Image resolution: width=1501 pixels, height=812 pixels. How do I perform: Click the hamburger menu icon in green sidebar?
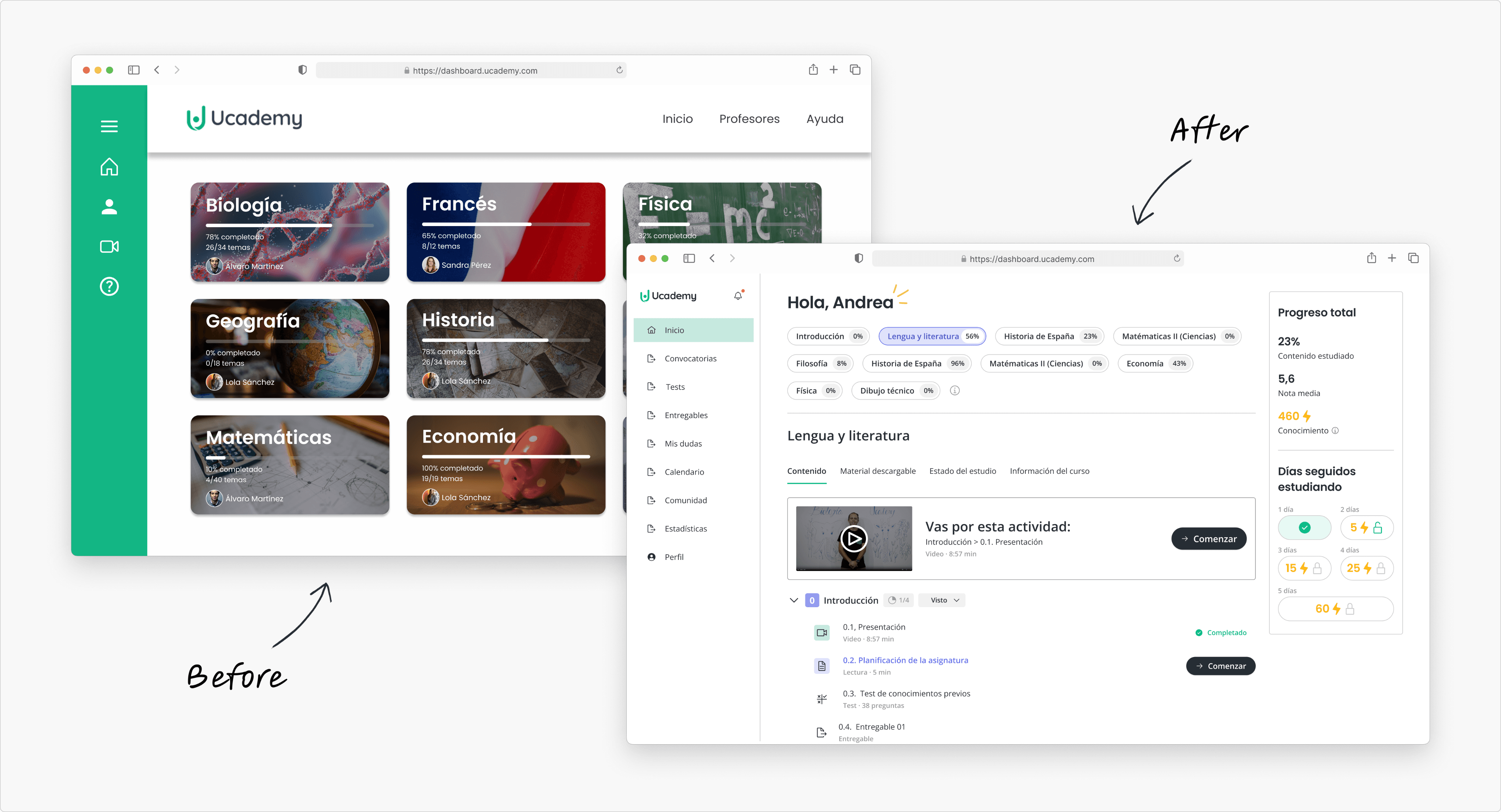pyautogui.click(x=109, y=126)
